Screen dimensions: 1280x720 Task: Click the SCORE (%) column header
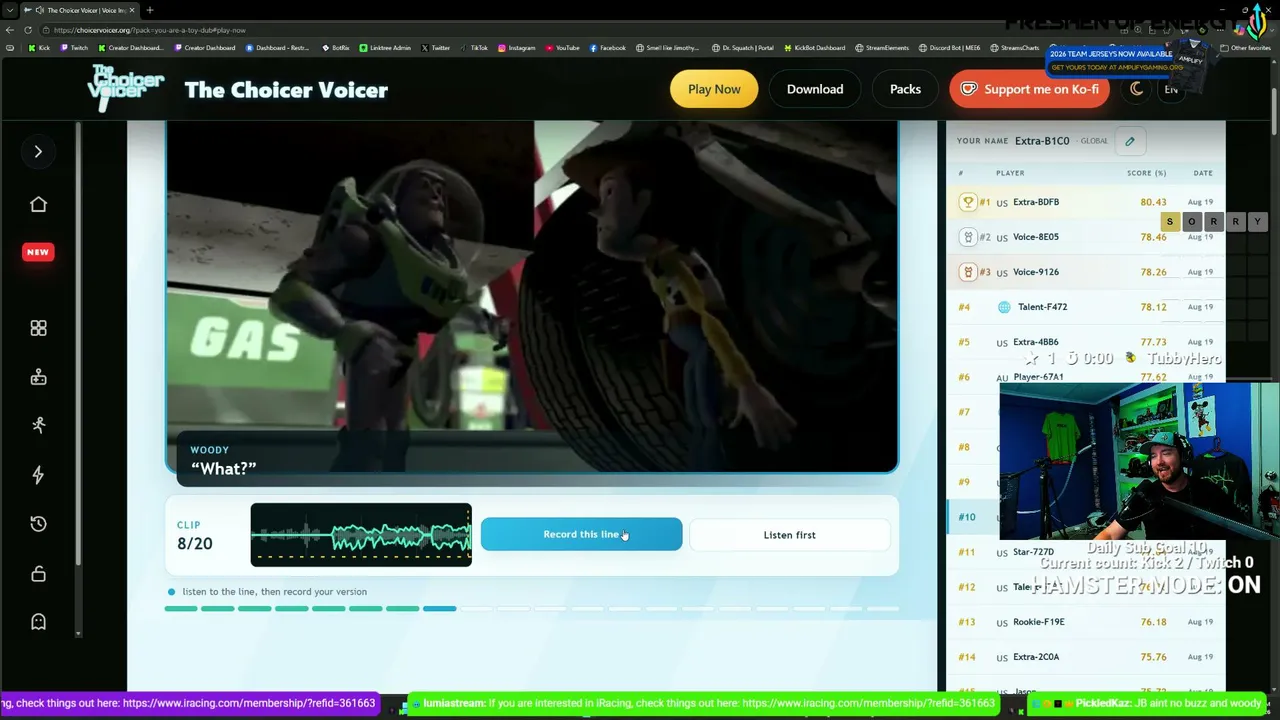(x=1146, y=173)
